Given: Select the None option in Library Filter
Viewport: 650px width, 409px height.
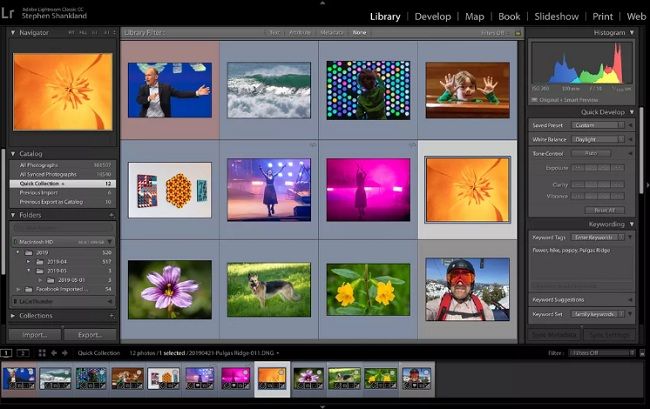Looking at the screenshot, I should 359,33.
